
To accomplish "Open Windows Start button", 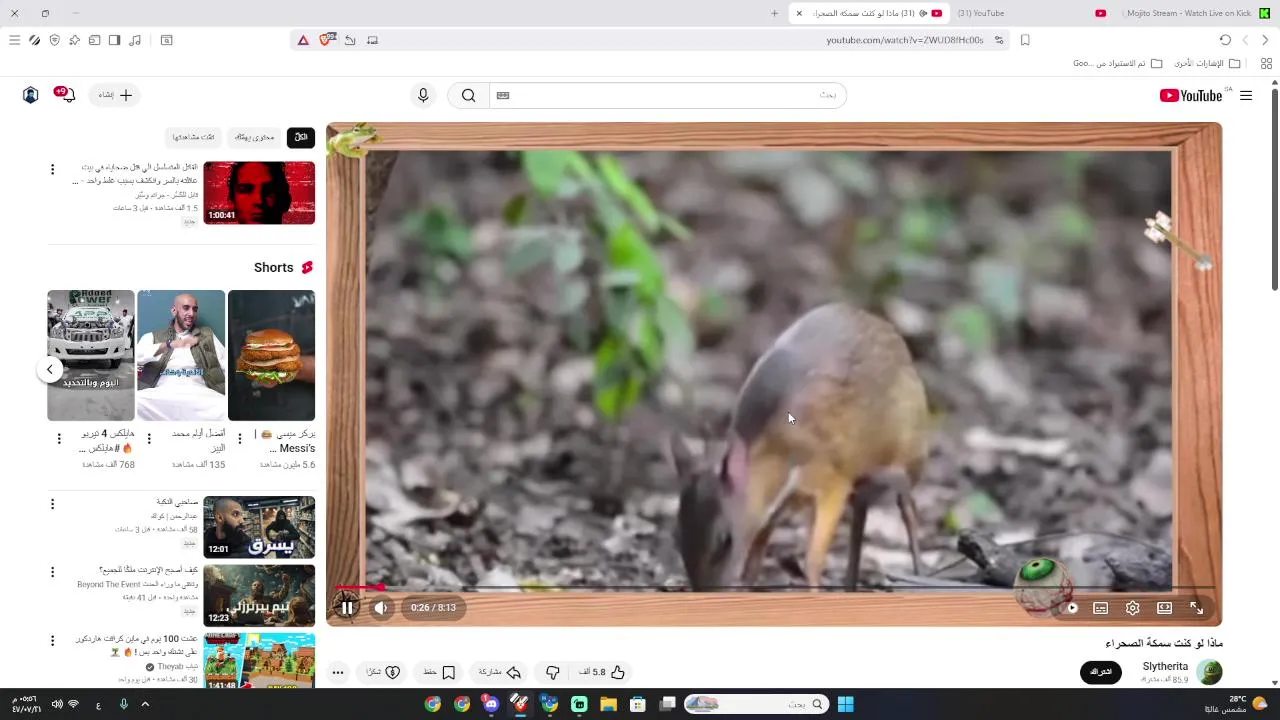I will 846,704.
